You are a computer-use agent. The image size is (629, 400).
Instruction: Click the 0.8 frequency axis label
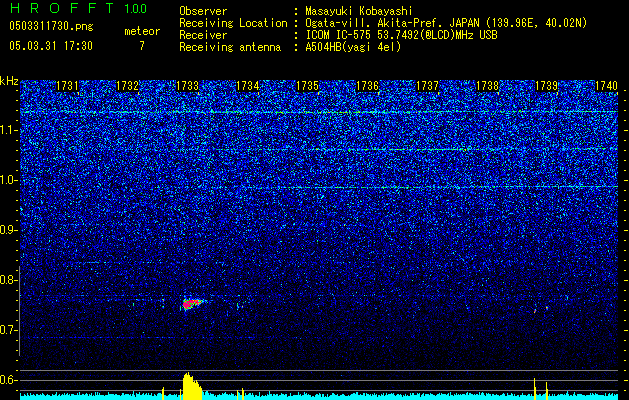pyautogui.click(x=8, y=280)
